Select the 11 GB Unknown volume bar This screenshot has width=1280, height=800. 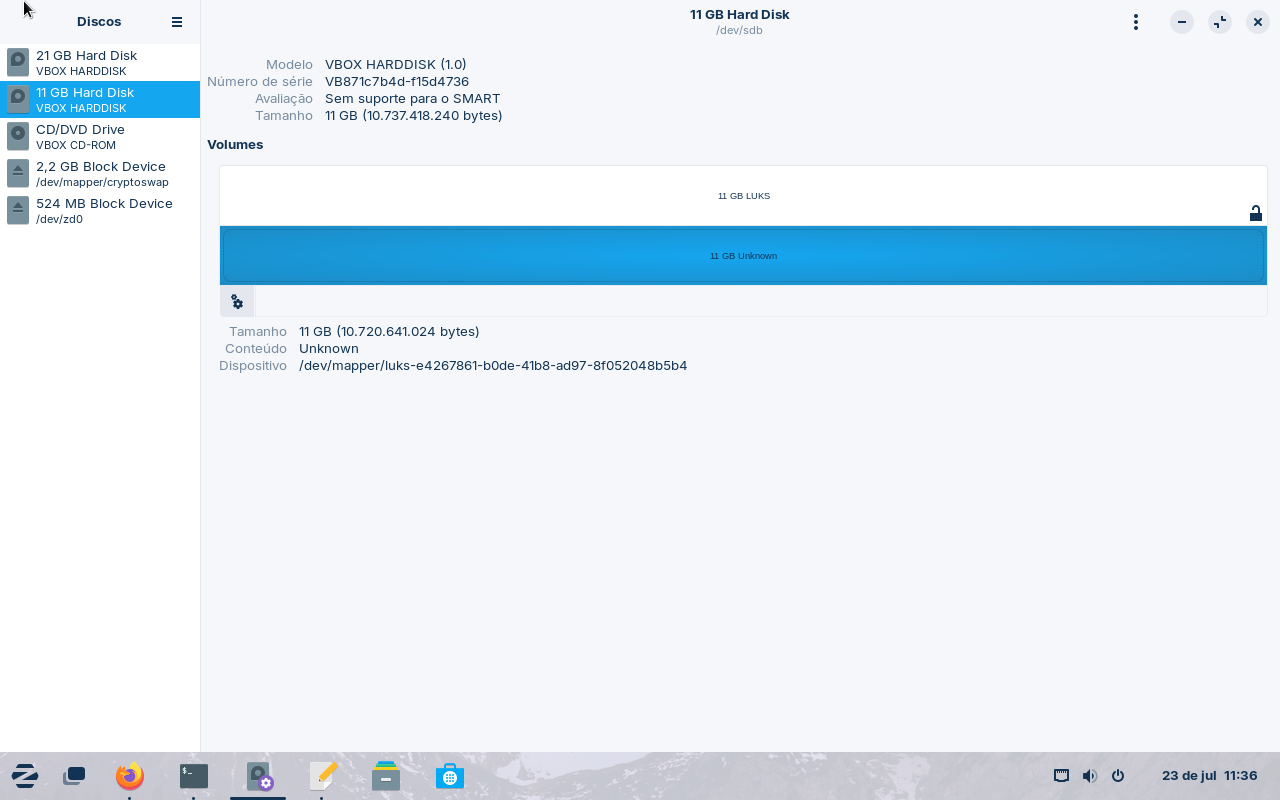[743, 256]
